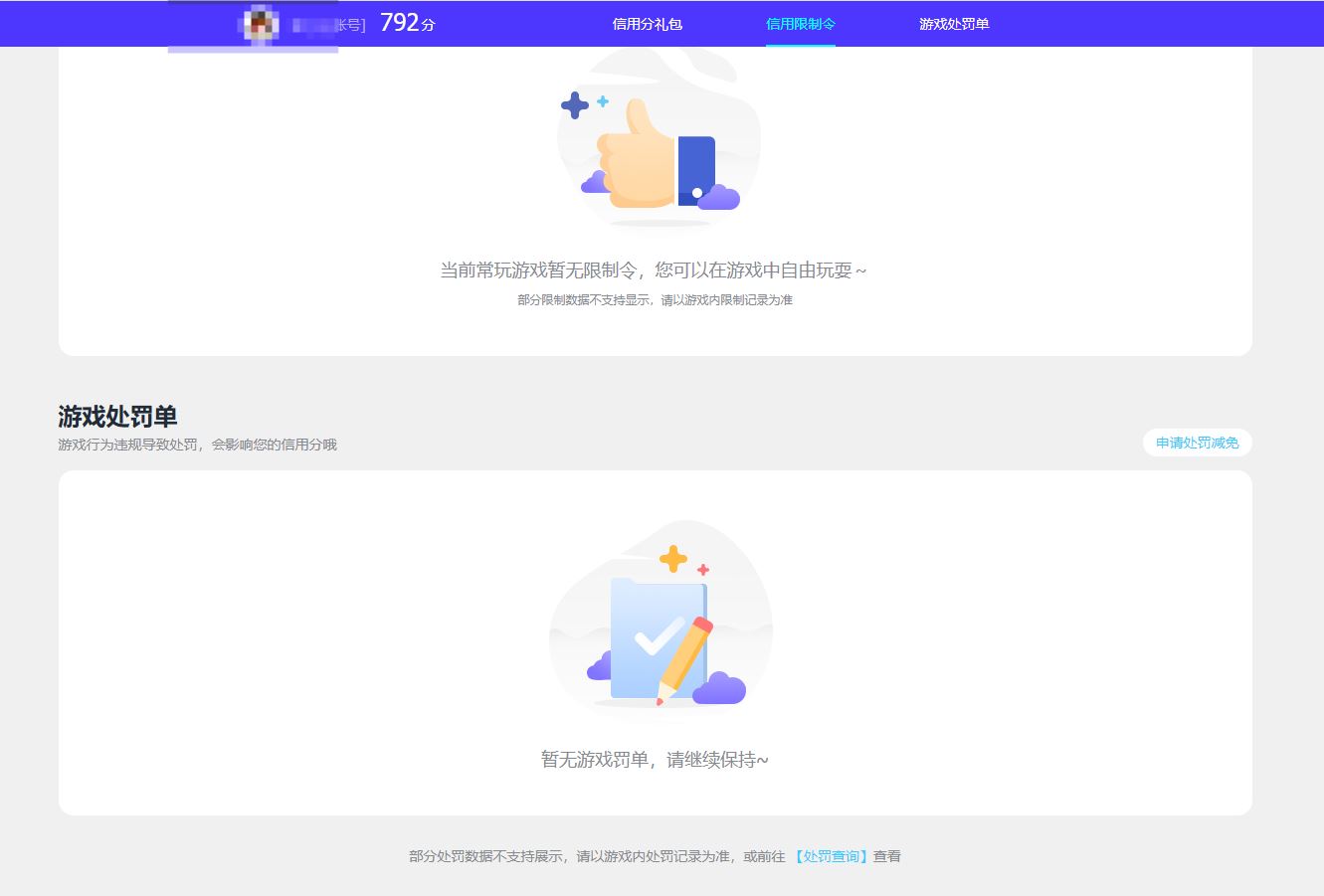
Task: Click the user avatar in header
Action: 261,24
